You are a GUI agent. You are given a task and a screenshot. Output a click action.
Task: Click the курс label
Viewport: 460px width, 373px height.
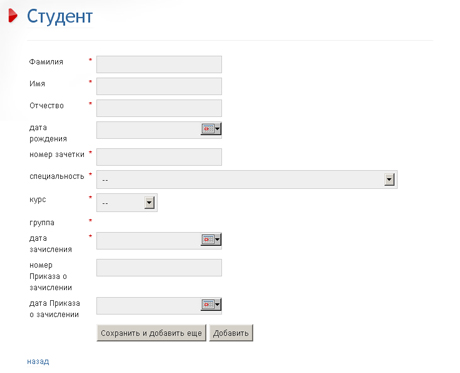(38, 200)
